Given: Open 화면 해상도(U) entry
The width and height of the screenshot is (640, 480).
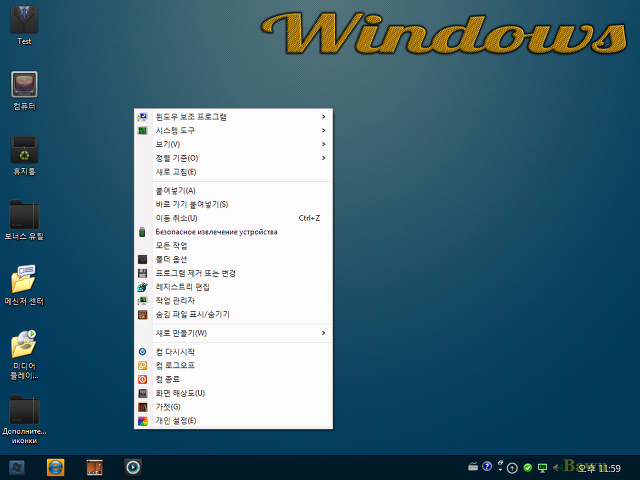Looking at the screenshot, I should pos(233,393).
